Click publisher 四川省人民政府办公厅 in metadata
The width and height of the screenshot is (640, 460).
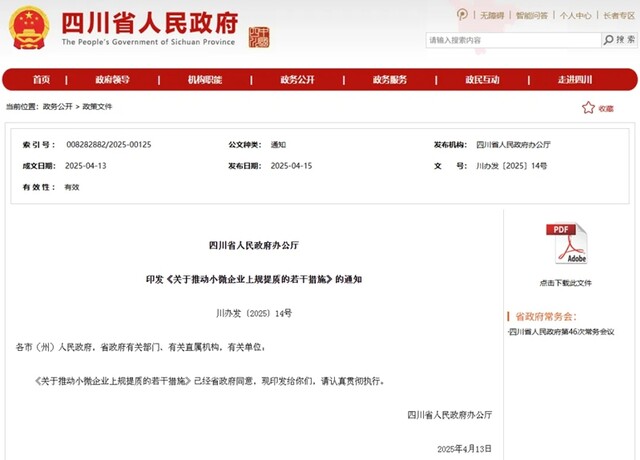(513, 144)
